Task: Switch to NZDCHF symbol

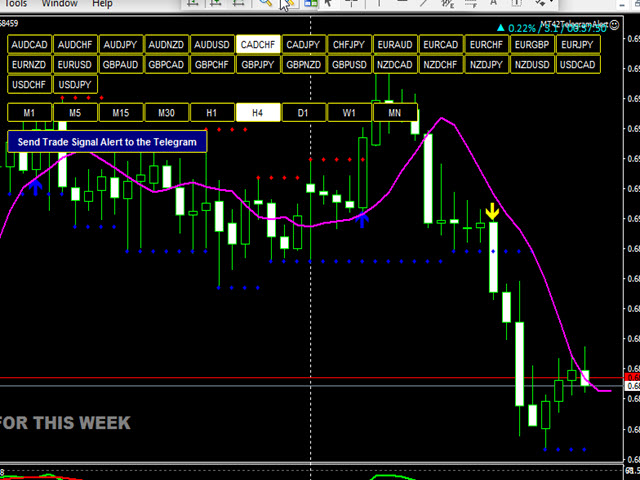Action: click(x=441, y=64)
